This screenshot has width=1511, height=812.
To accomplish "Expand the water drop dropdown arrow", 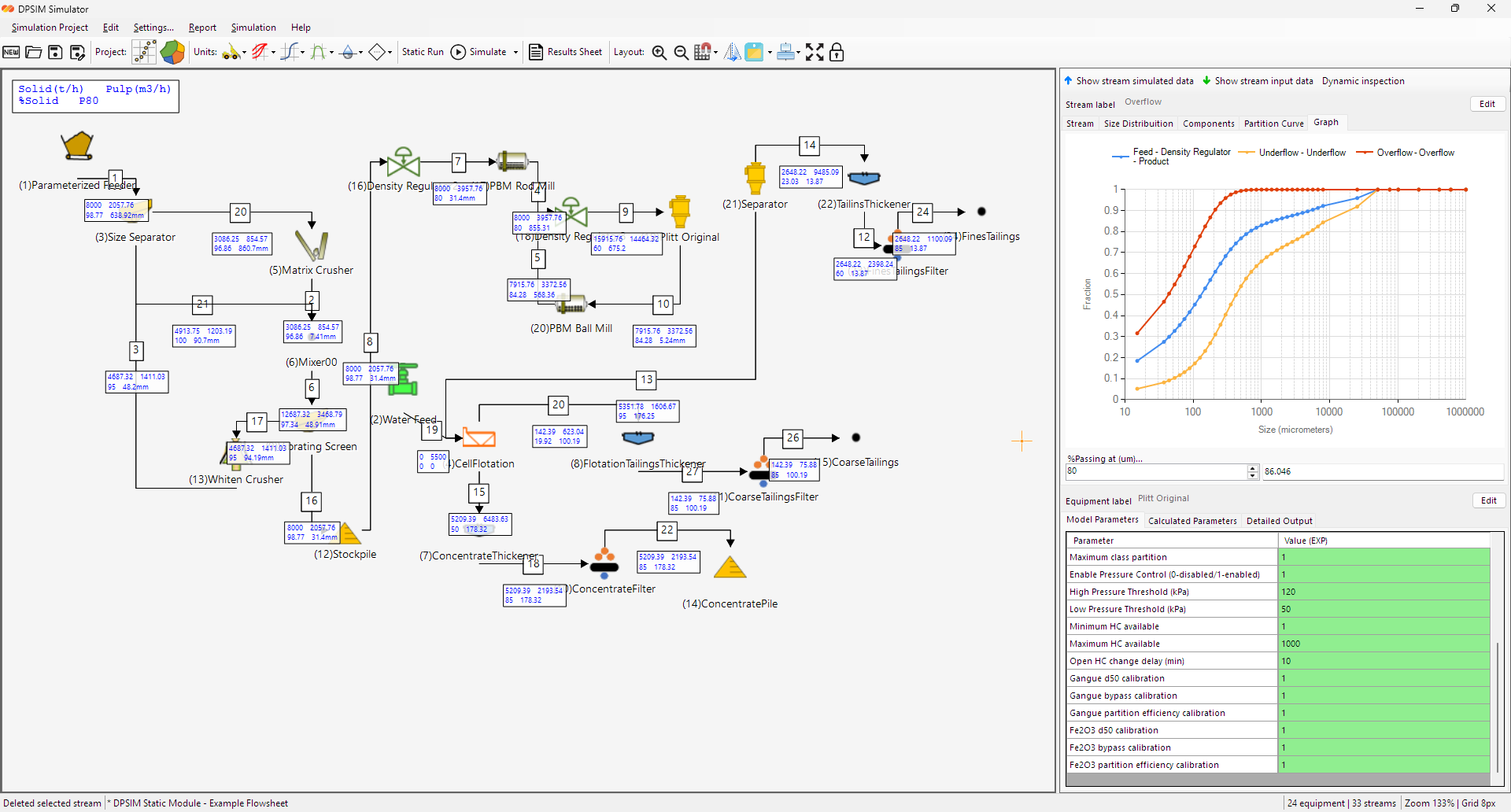I will click(360, 53).
